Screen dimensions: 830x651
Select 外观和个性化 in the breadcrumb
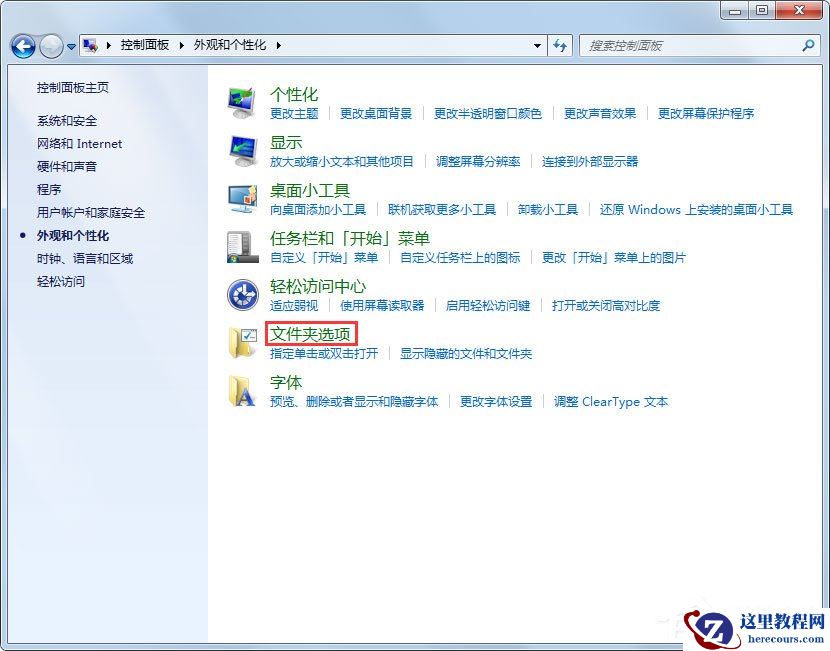(231, 45)
